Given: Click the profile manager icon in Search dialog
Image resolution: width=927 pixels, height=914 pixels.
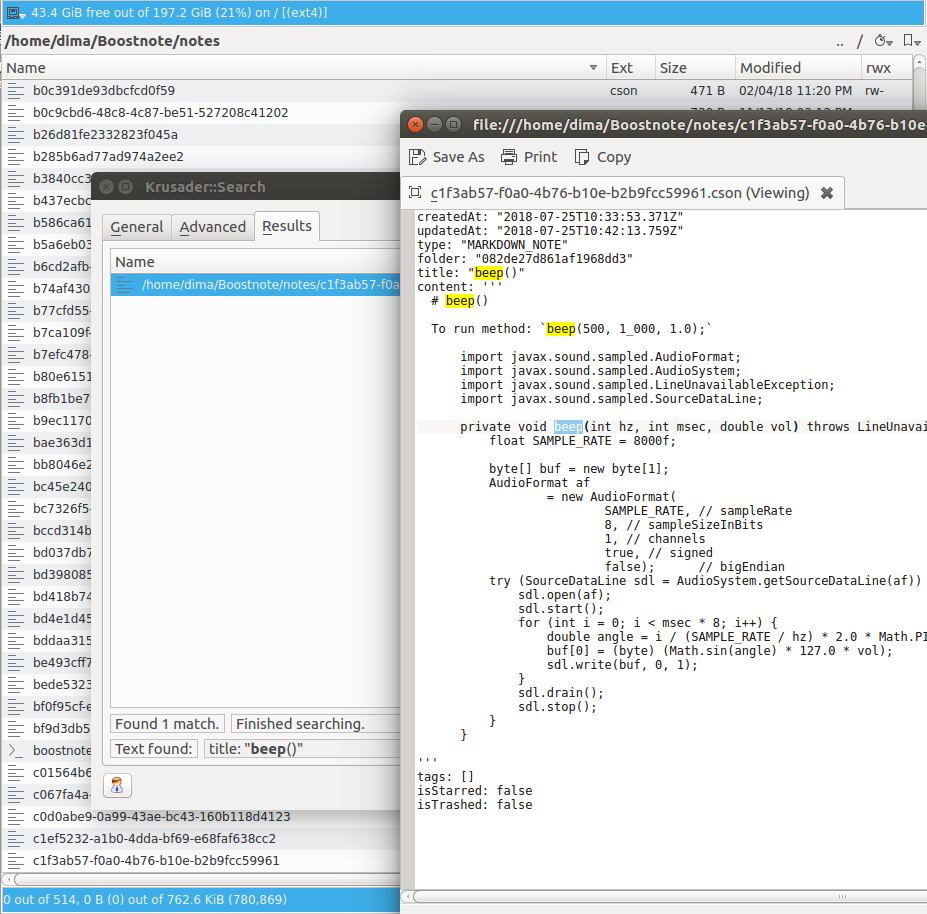Looking at the screenshot, I should (117, 786).
